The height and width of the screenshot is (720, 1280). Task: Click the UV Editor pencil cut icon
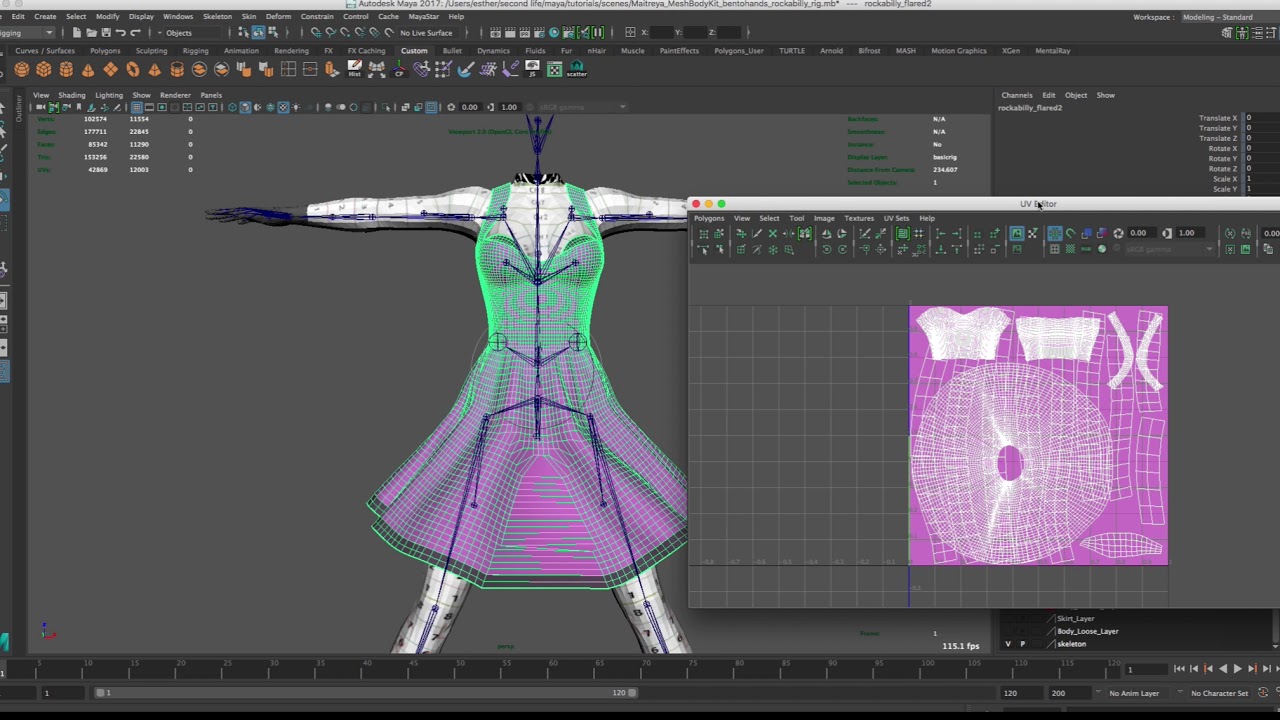757,233
